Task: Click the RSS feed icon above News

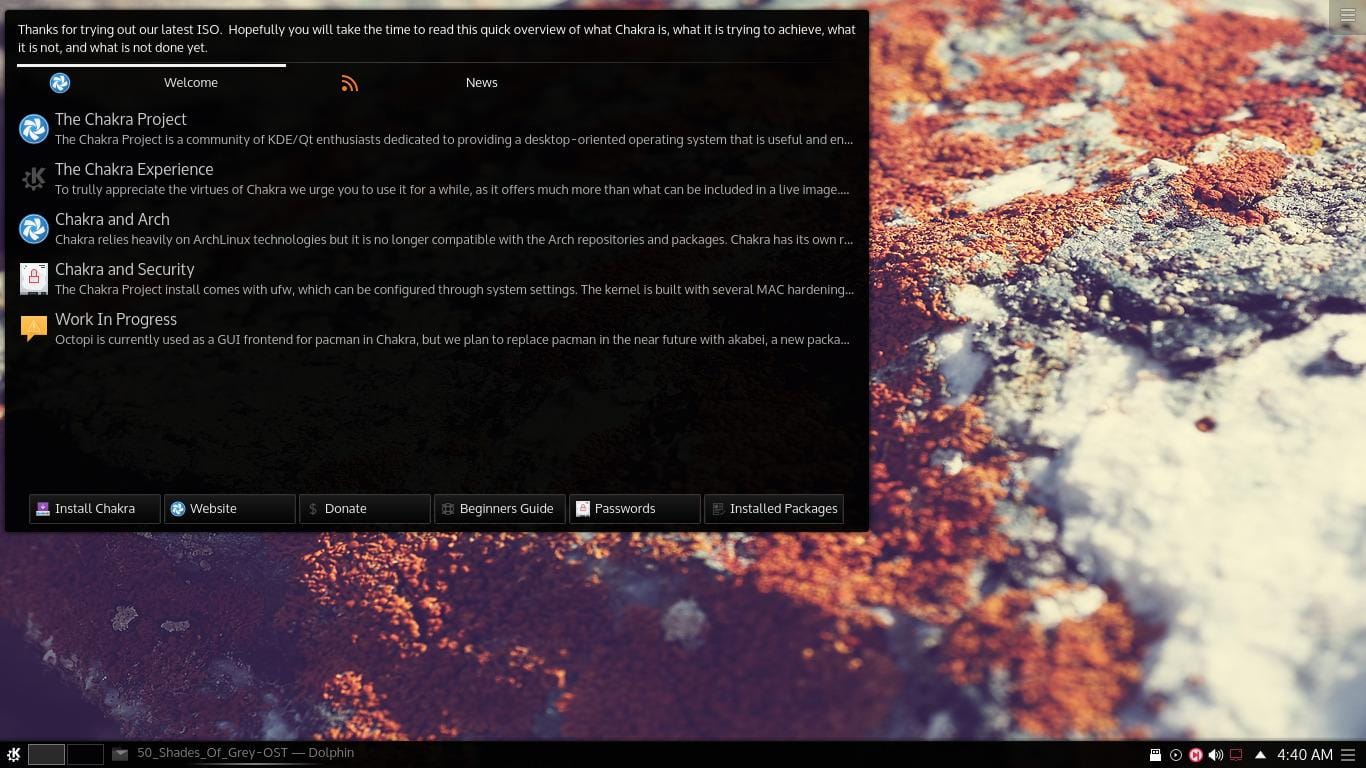Action: pyautogui.click(x=350, y=83)
